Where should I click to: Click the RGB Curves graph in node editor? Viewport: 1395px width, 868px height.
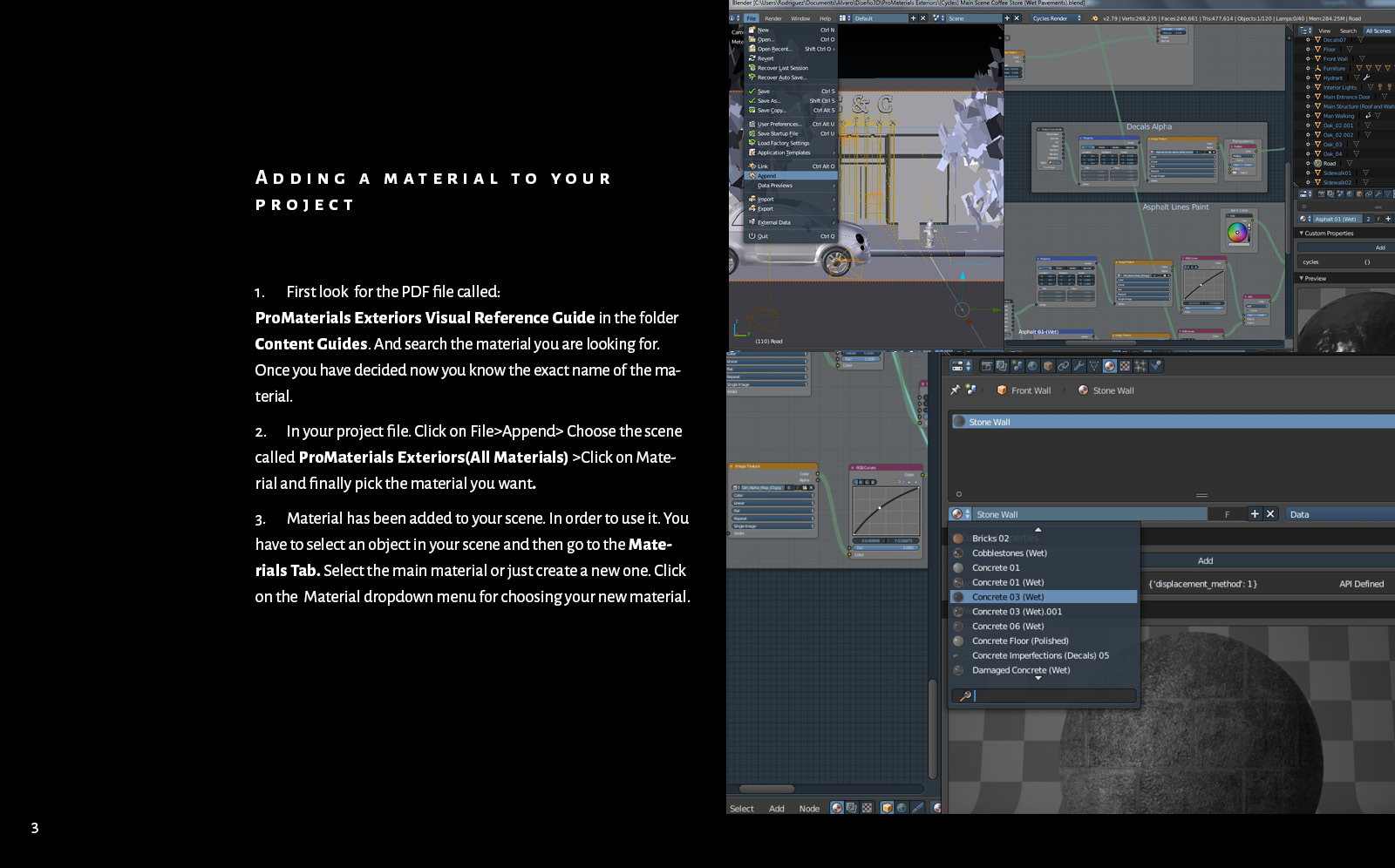tap(886, 510)
